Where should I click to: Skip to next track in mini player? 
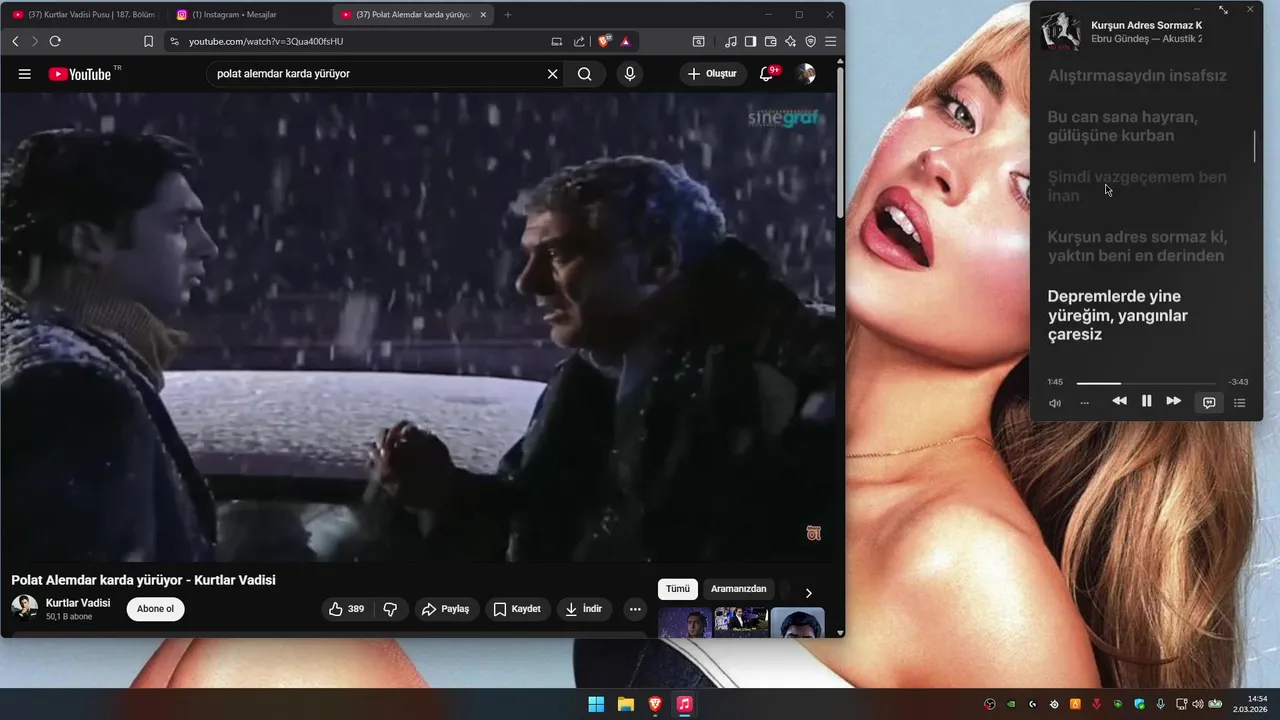(1174, 401)
